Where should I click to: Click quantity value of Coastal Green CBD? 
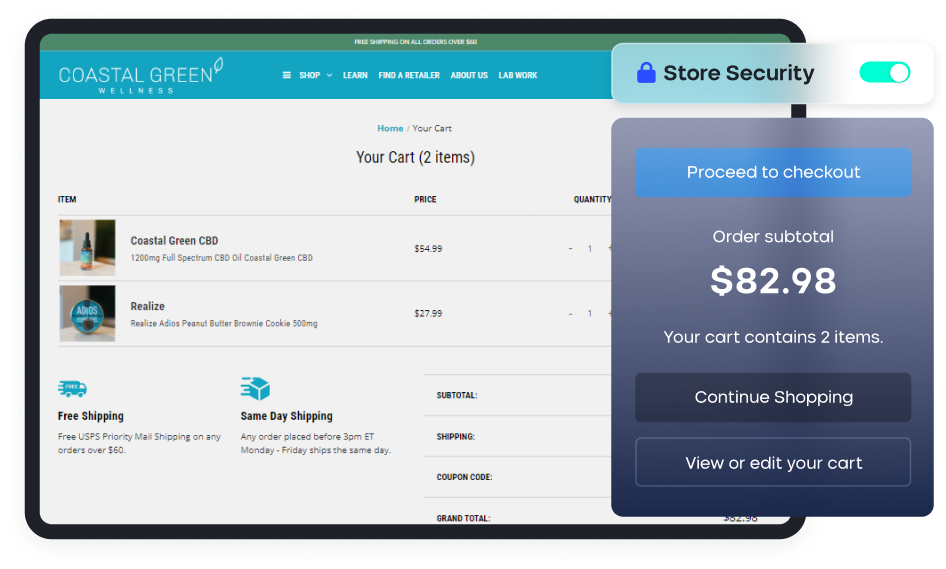(589, 249)
